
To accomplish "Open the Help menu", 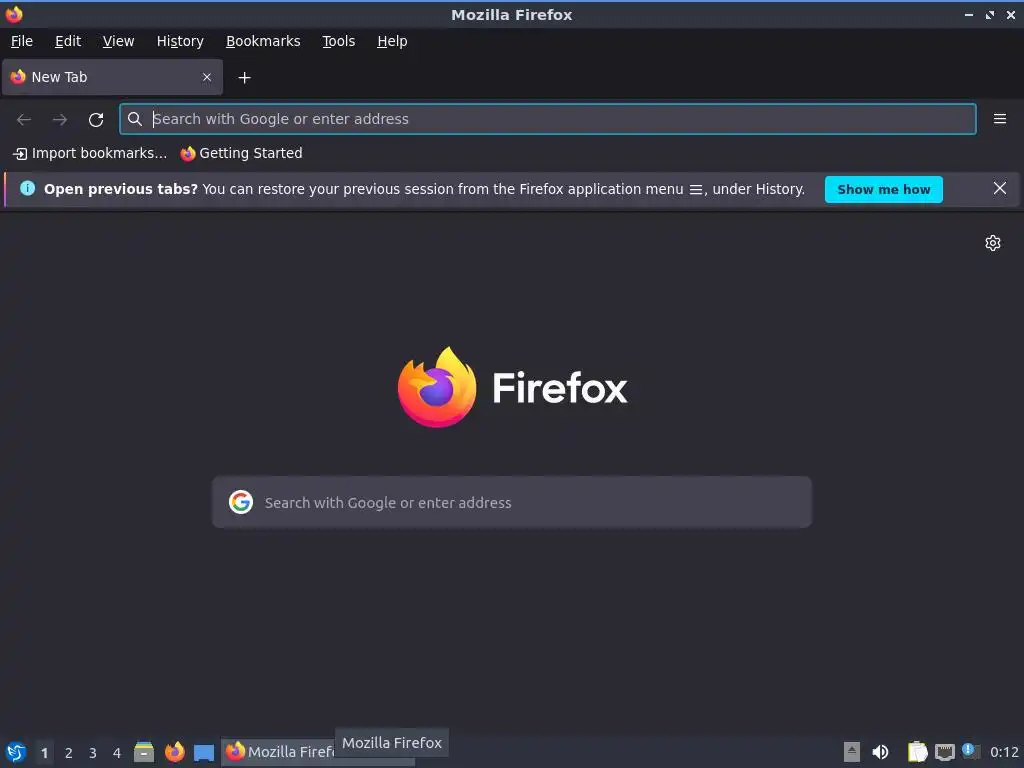I will tap(392, 41).
